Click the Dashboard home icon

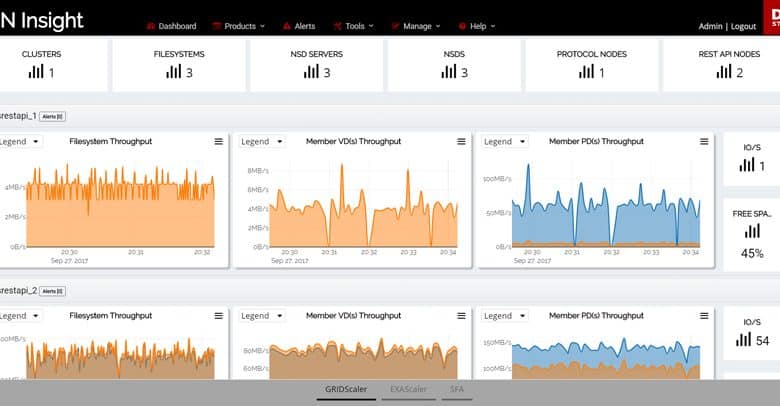[151, 26]
